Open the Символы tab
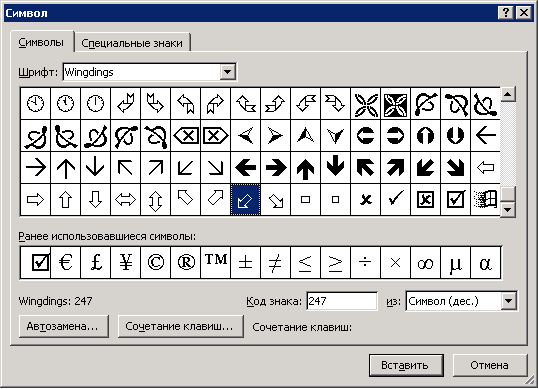Image resolution: width=538 pixels, height=389 pixels. [42, 43]
